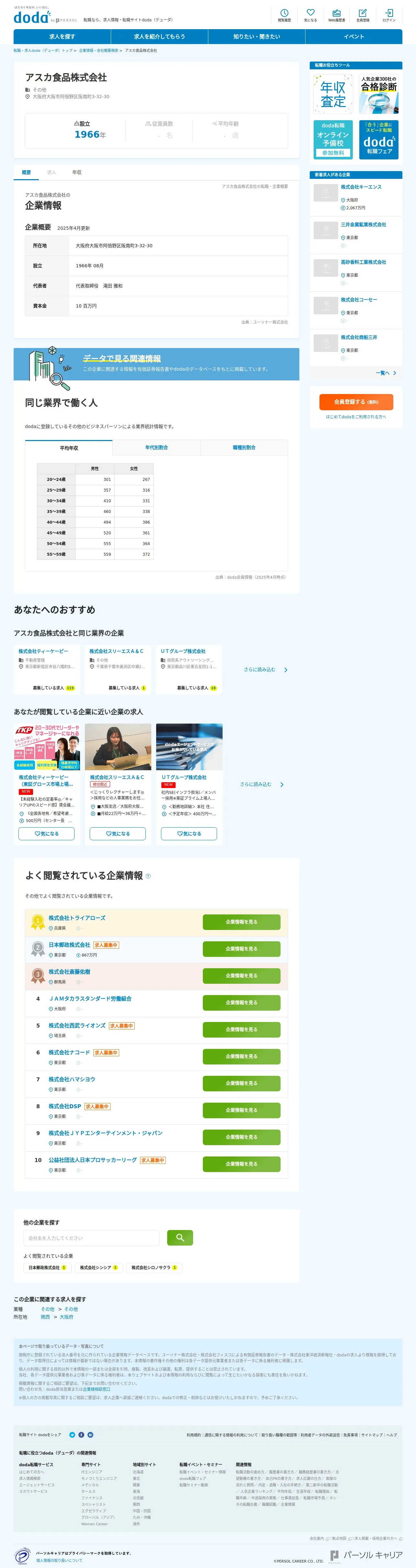Click はじめてdodaをご利用される方へ link
The height and width of the screenshot is (1568, 416).
356,417
